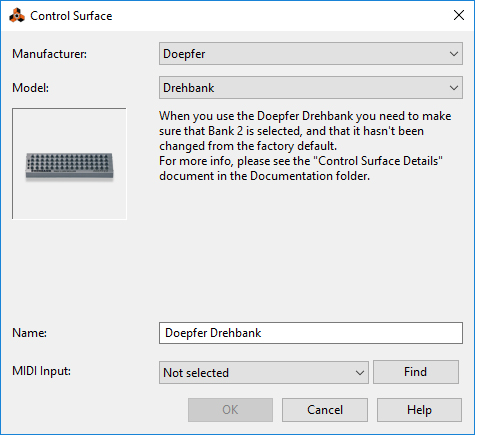Image resolution: width=477 pixels, height=436 pixels.
Task: Click the MIDI Input dropdown chevron arrow
Action: [359, 373]
